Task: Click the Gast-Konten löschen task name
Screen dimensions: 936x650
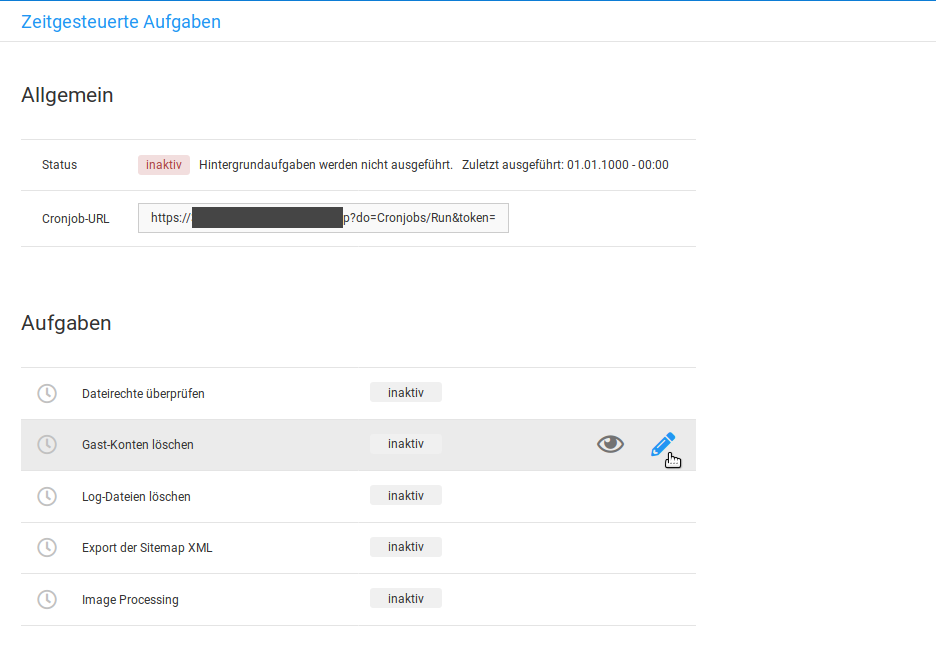Action: pyautogui.click(x=138, y=445)
